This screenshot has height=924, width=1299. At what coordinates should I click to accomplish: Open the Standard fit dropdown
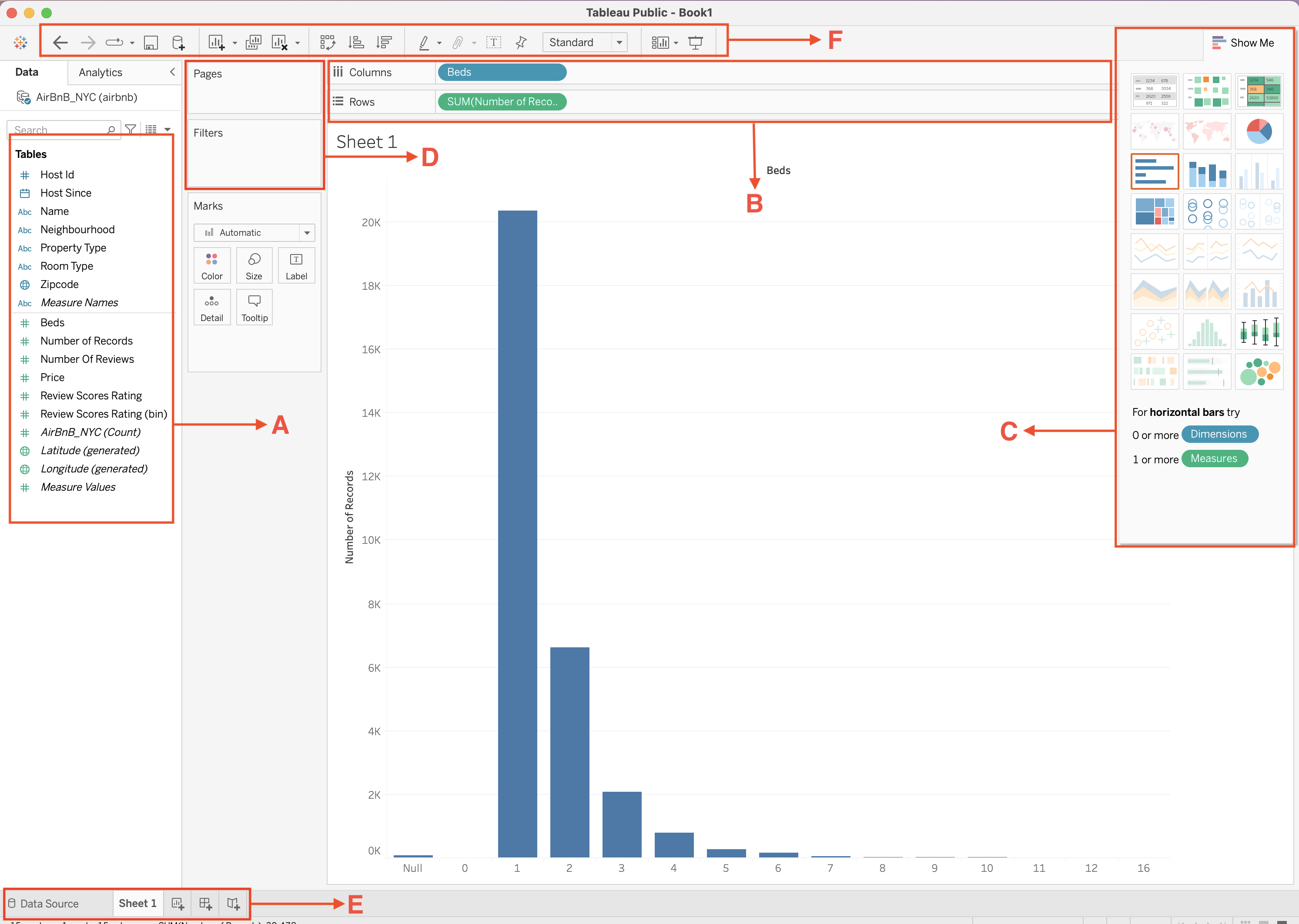coord(619,43)
